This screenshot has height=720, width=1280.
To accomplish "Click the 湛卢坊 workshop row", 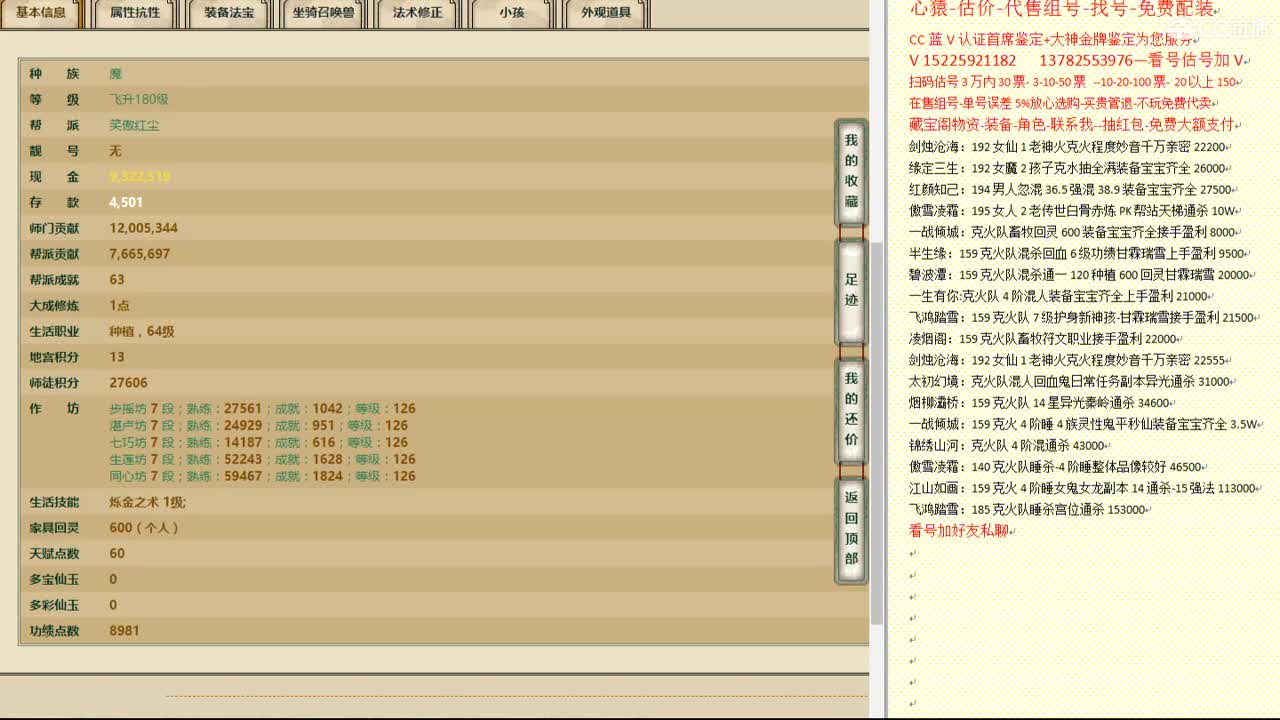I will coord(258,425).
